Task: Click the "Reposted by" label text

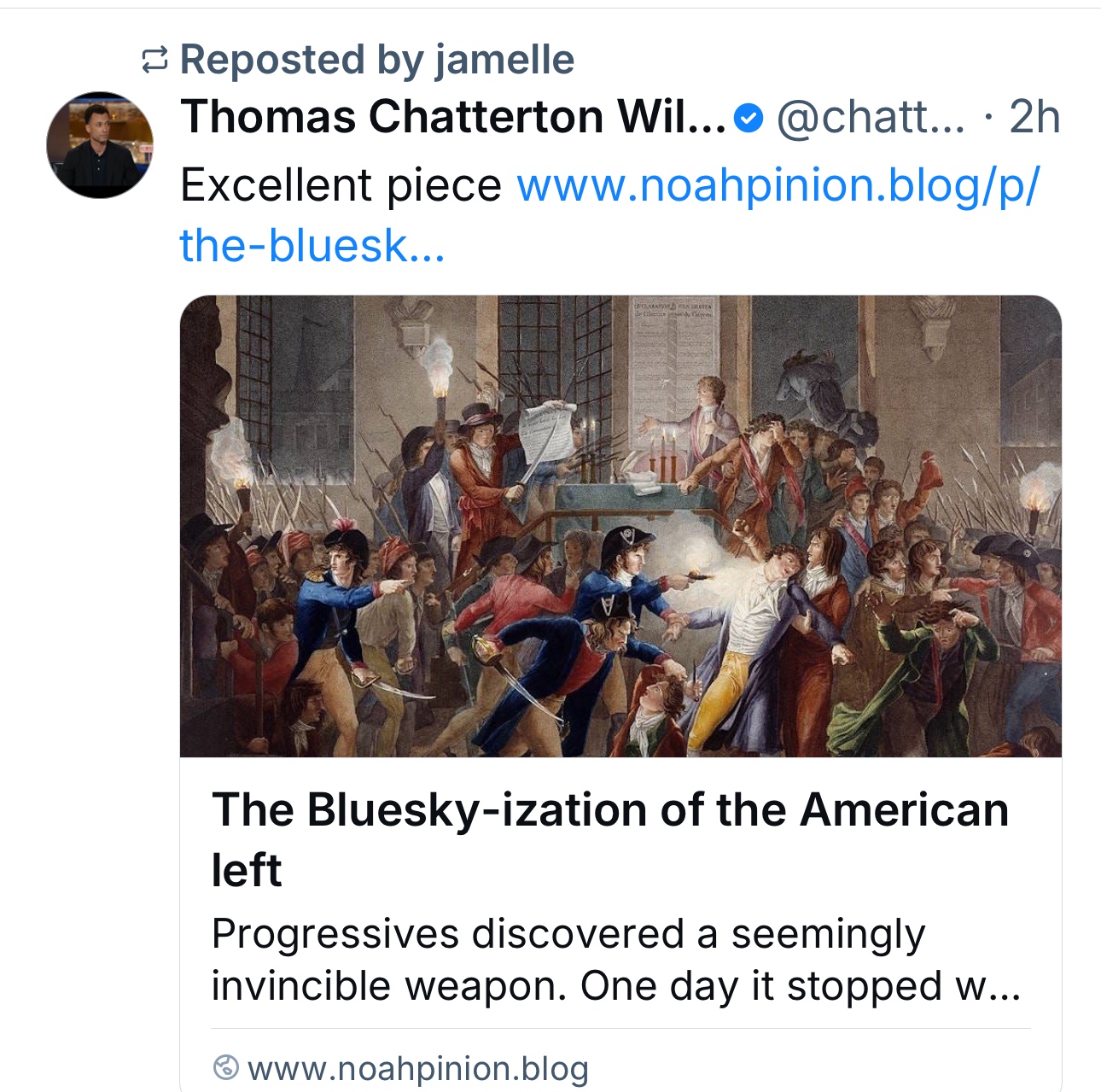Action: tap(302, 60)
